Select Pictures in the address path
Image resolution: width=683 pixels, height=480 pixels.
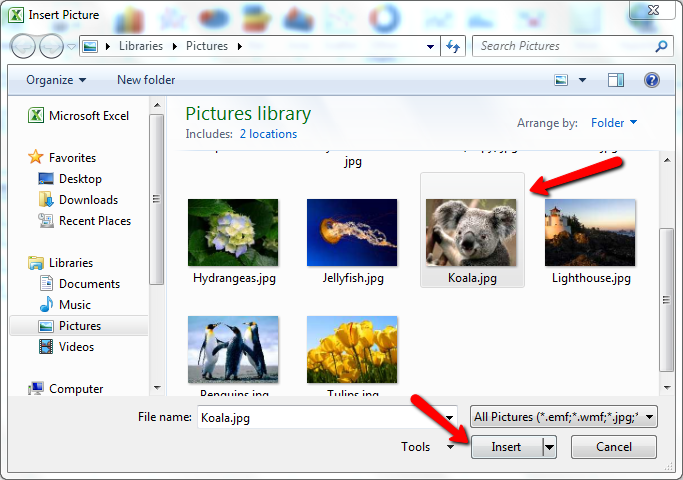(207, 46)
